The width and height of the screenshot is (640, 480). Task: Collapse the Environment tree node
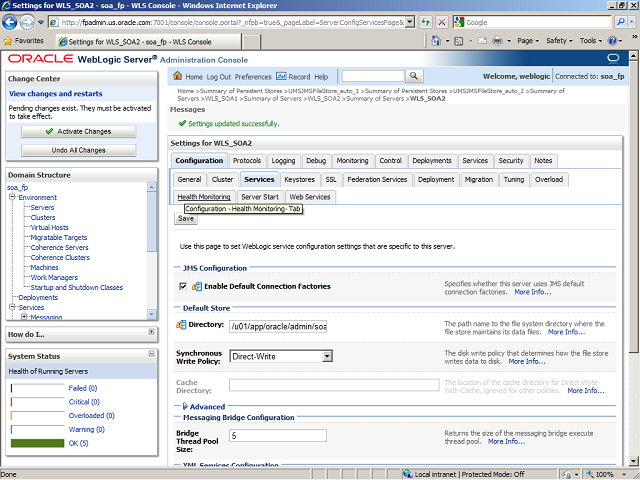click(10, 198)
